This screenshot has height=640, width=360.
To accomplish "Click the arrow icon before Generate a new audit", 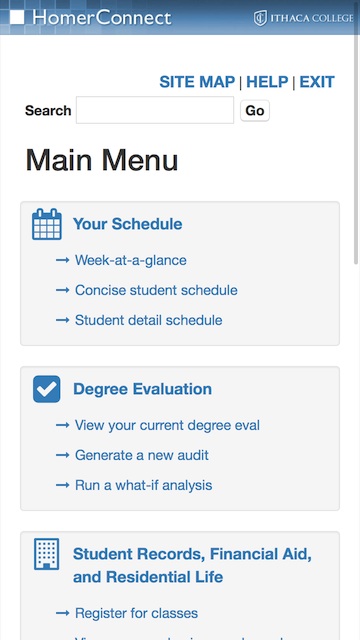I will [x=62, y=455].
